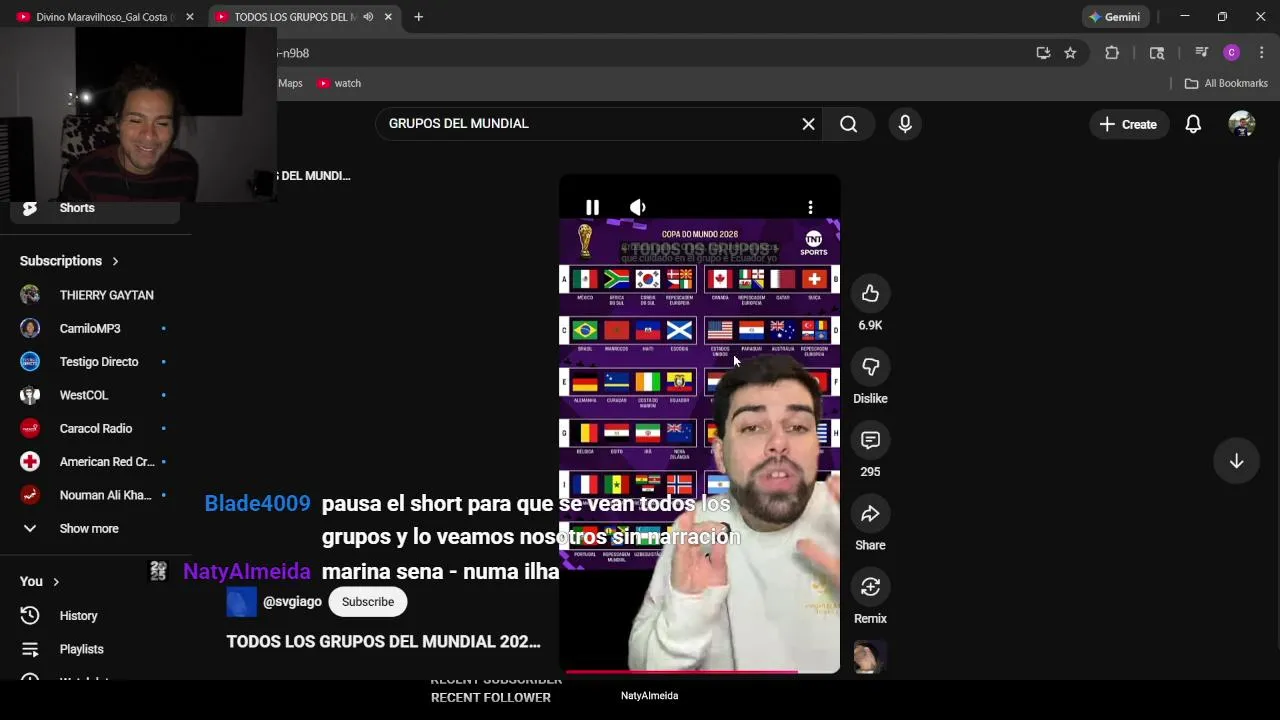Open the Chrome three-dot menu
Image resolution: width=1280 pixels, height=720 pixels.
[x=1261, y=53]
